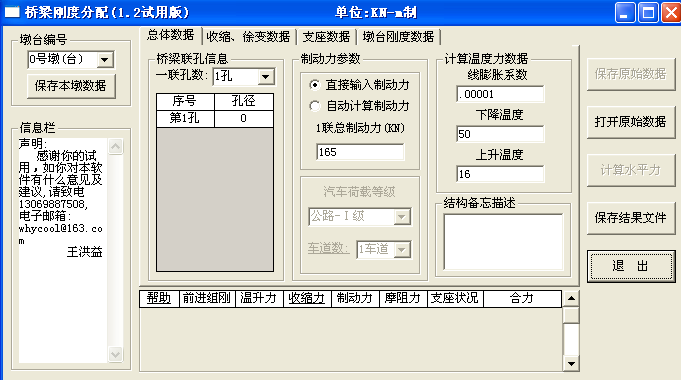Open the 车道数 dropdown
Viewport: 681px width, 380px height.
402,249
